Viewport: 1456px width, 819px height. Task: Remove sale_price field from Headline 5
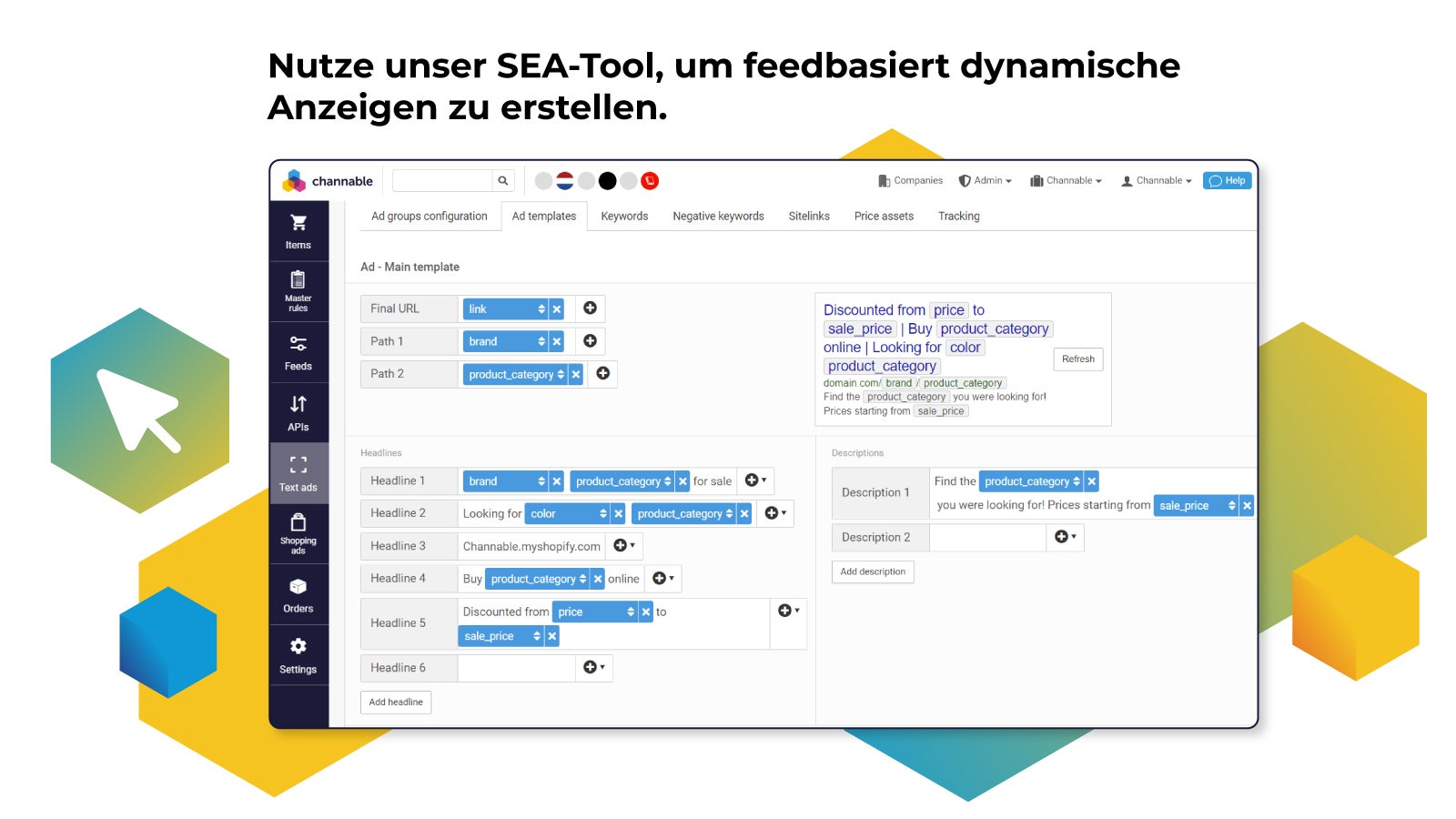click(x=551, y=636)
